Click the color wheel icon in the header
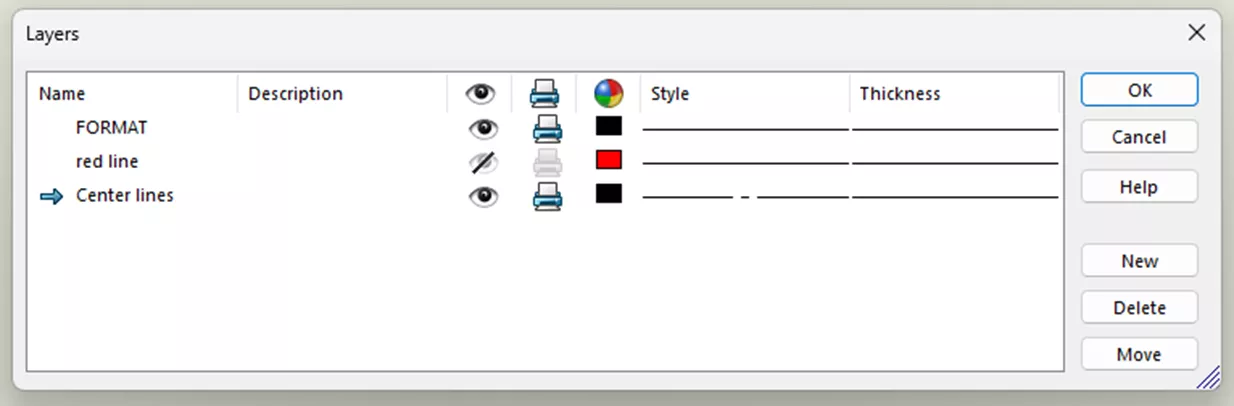Screen dimensions: 1234x406 (608, 94)
